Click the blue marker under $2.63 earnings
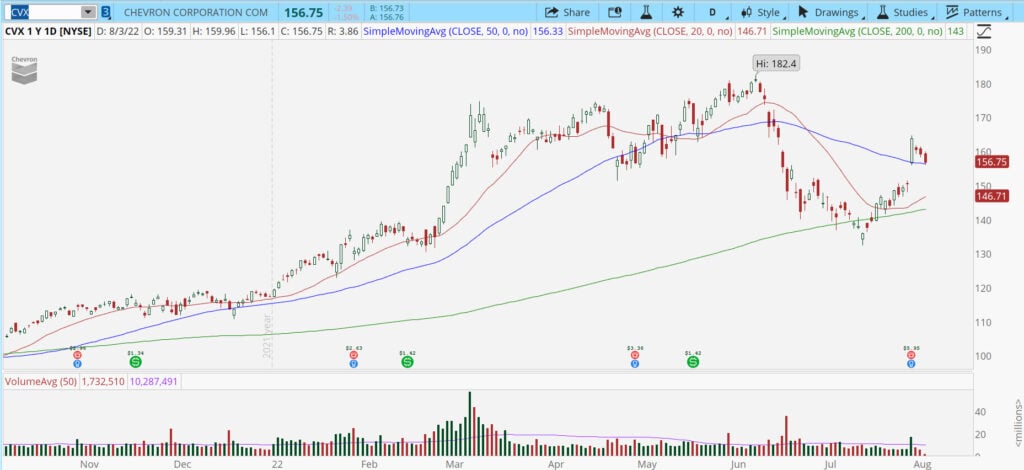1024x470 pixels. pos(353,364)
